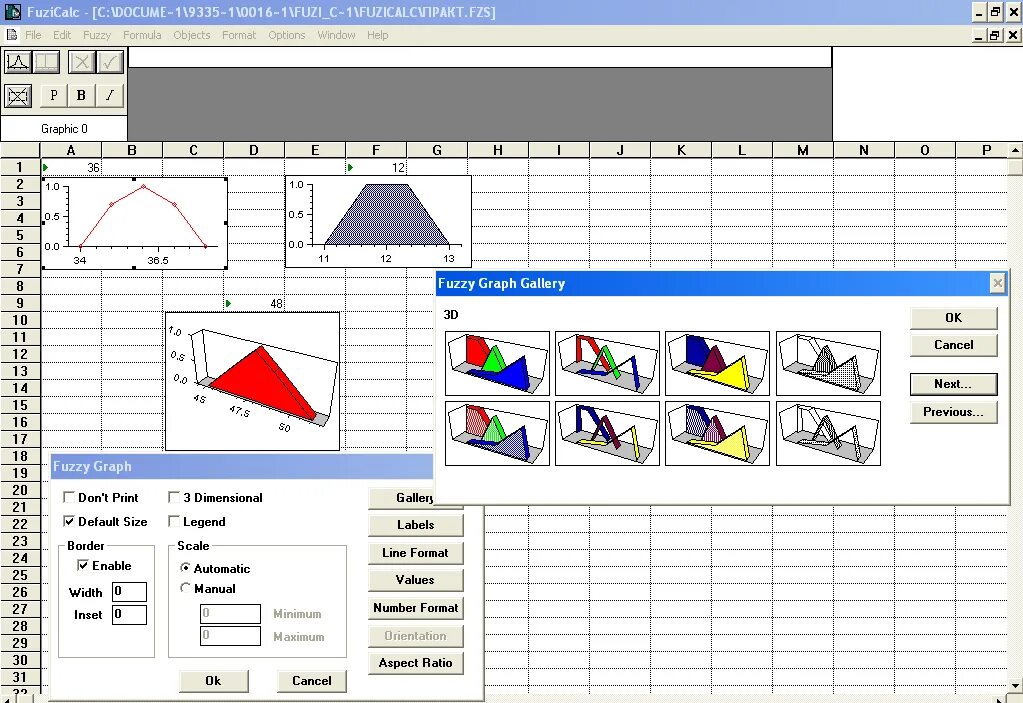Select the red 3D triangle graph object

tap(252, 381)
